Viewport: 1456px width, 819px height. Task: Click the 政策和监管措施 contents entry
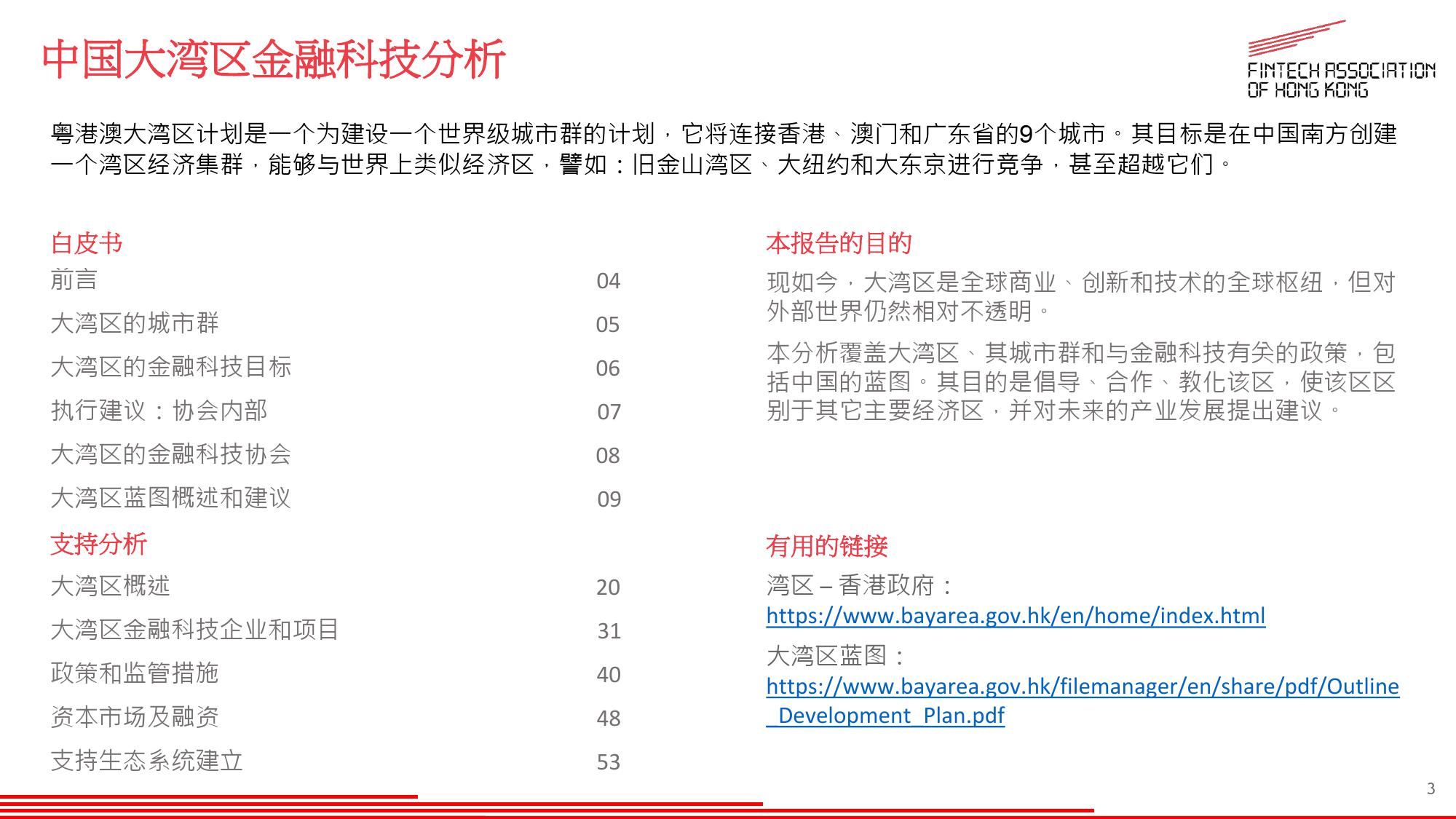135,674
